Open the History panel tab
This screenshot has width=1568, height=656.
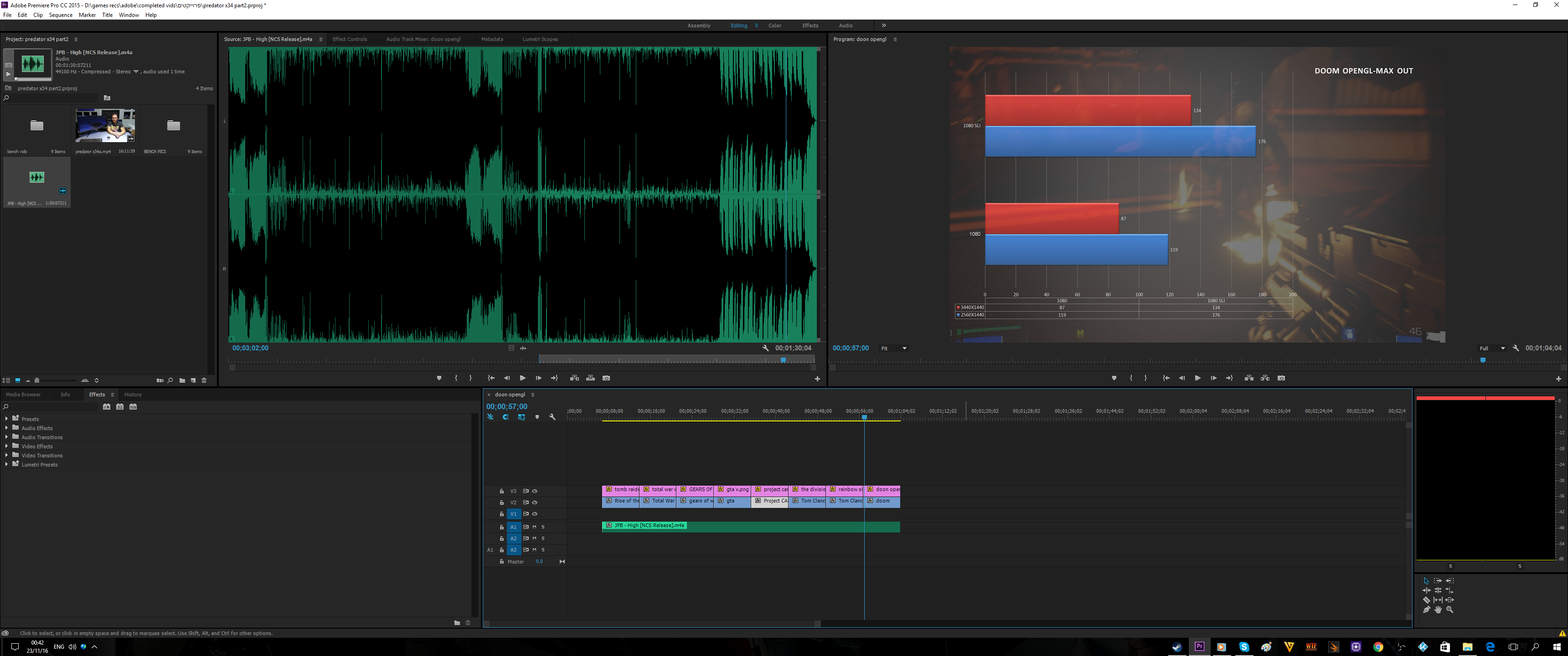(133, 395)
